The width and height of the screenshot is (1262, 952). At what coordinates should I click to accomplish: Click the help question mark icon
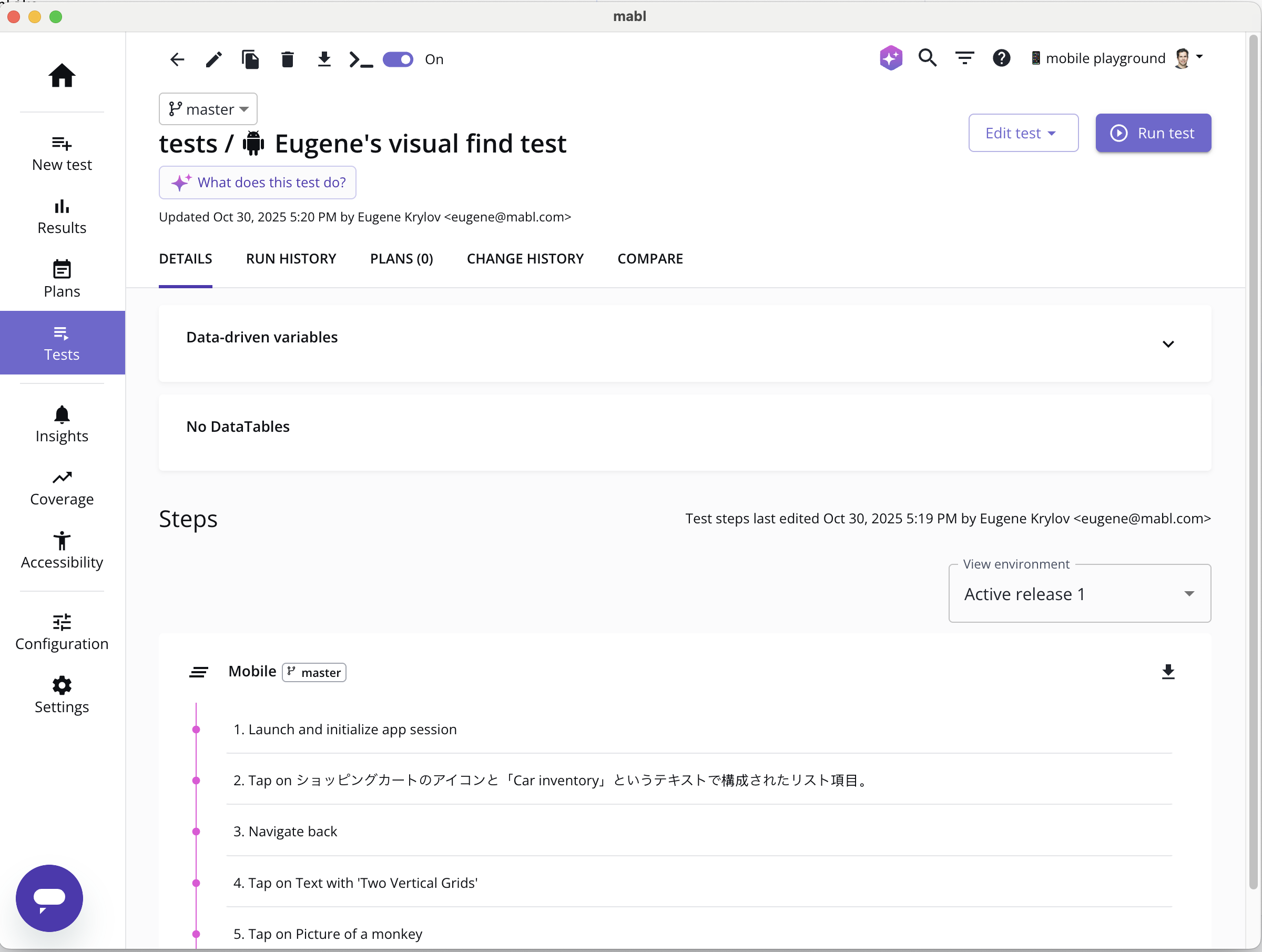click(1002, 58)
